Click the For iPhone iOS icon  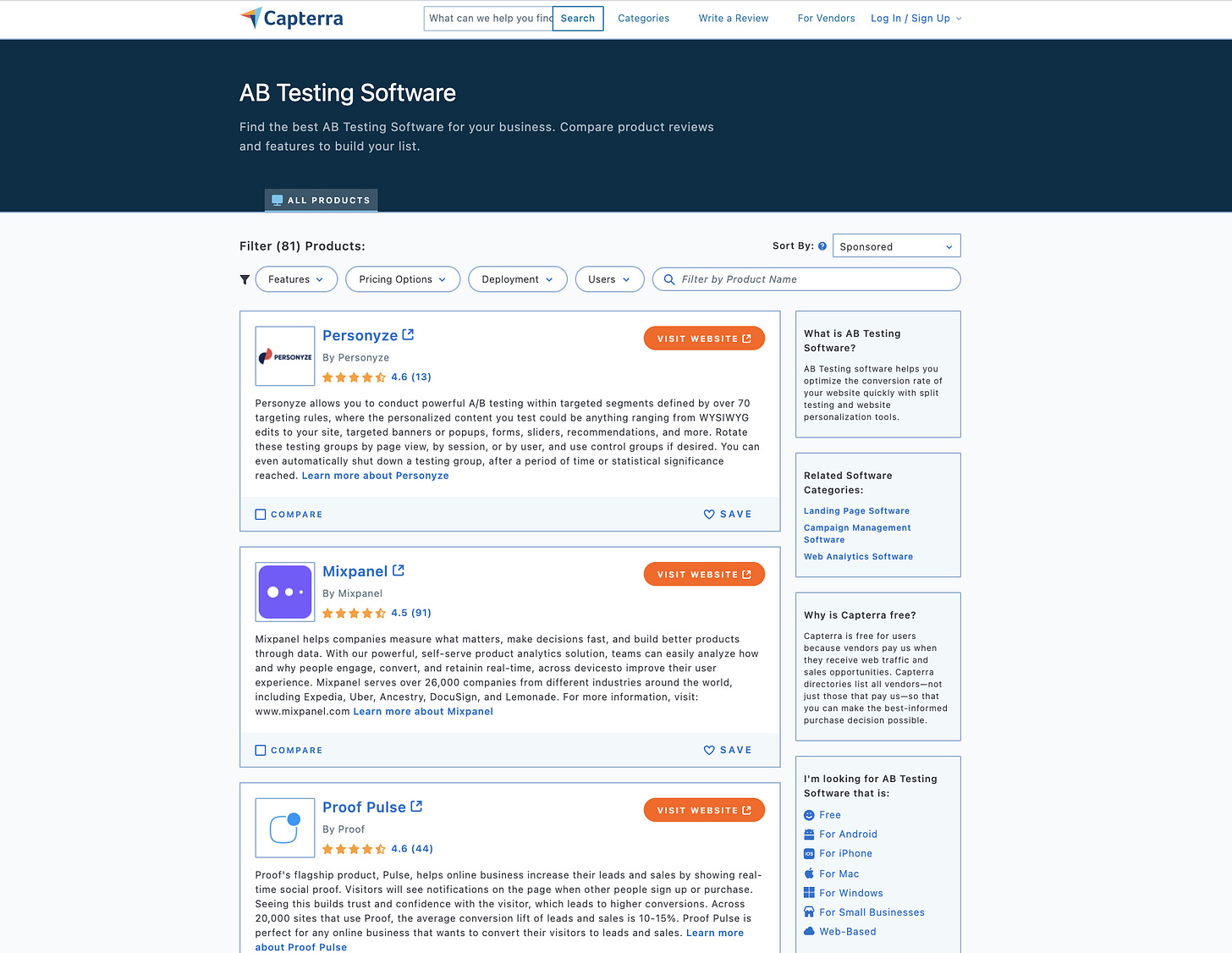pos(809,854)
